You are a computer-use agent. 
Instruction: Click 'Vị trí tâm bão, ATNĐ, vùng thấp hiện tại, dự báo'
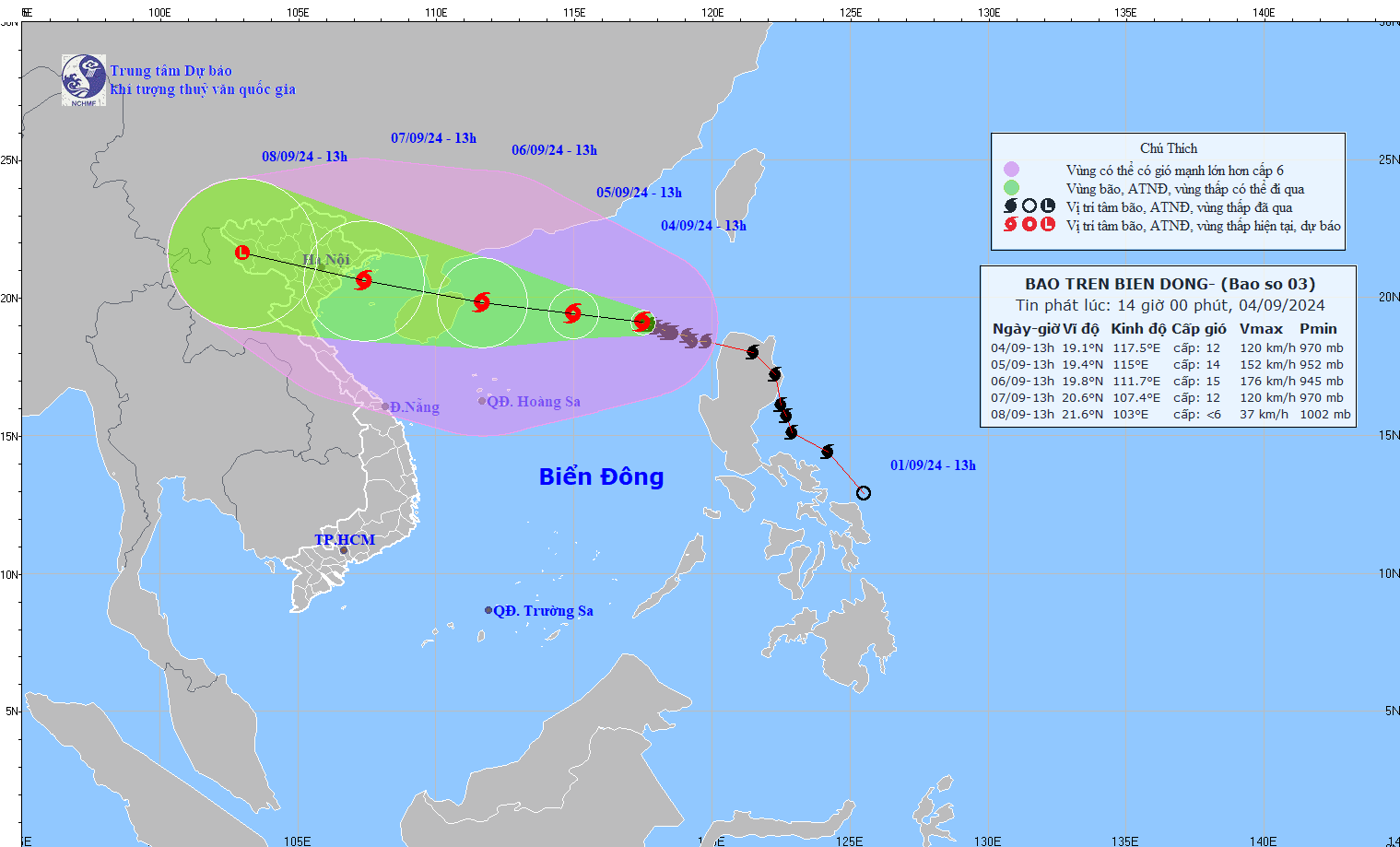1204,226
